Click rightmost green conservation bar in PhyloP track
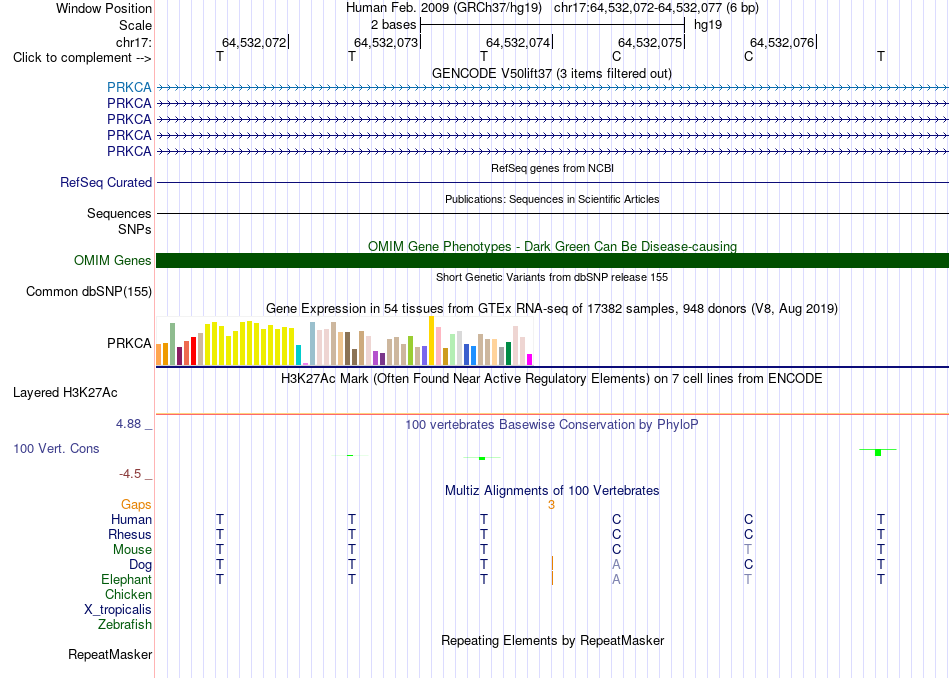 click(878, 453)
